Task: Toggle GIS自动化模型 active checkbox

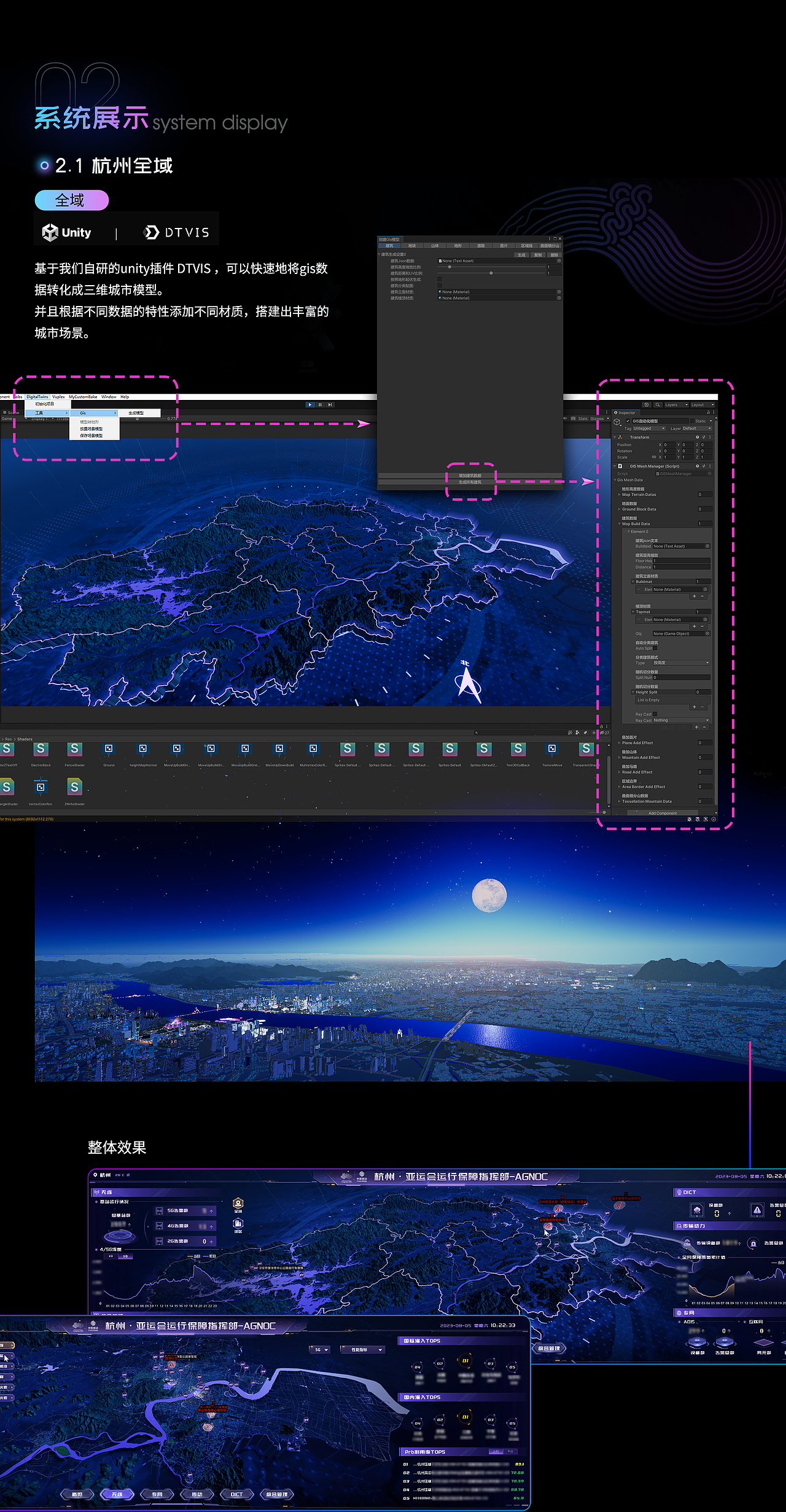Action: 628,421
